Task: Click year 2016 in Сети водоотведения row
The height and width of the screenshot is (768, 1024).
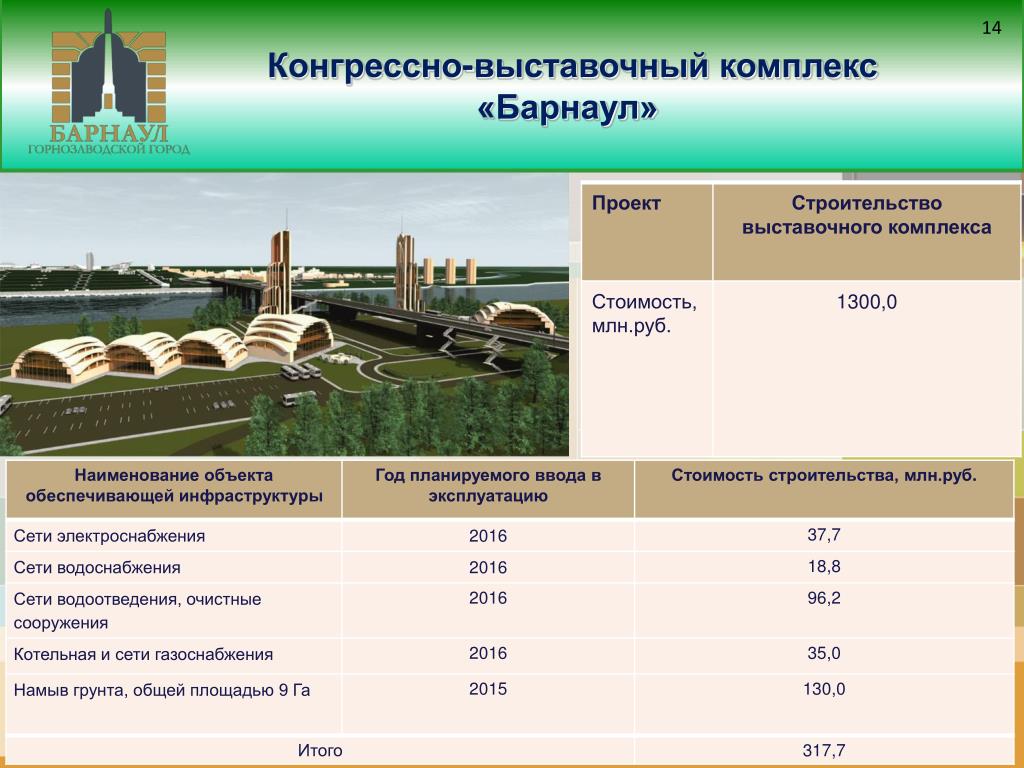Action: tap(488, 598)
